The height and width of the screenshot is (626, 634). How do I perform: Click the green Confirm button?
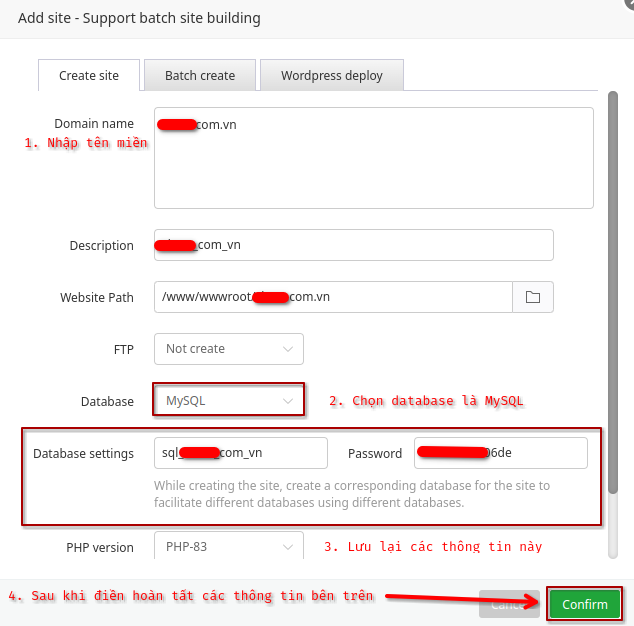click(584, 604)
